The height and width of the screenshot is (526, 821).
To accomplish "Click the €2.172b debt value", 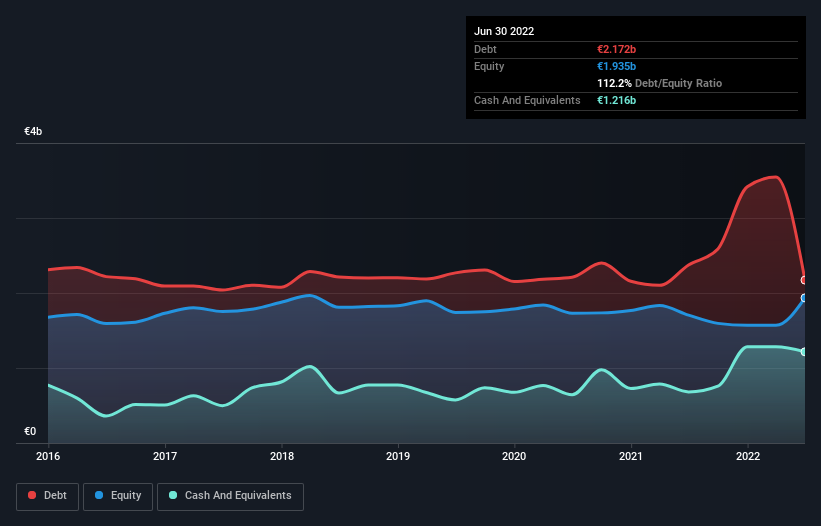I will coord(617,49).
